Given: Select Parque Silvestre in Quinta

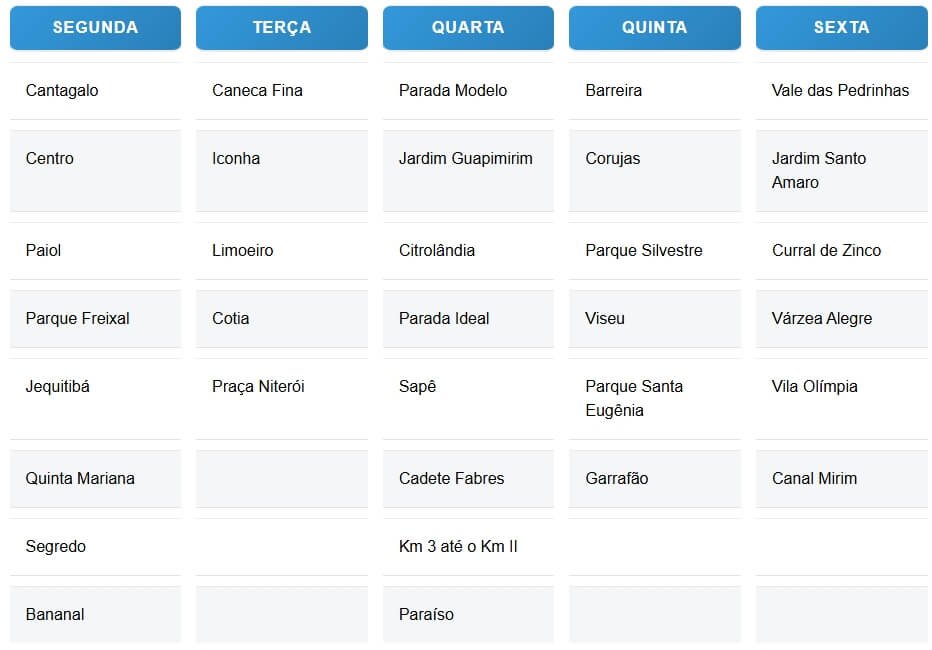Looking at the screenshot, I should pyautogui.click(x=644, y=250).
